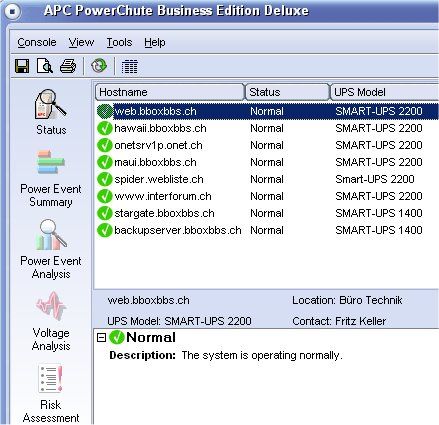This screenshot has width=439, height=425.
Task: Select the hawaii.bboxbbs.ch host row
Action: coord(267,128)
